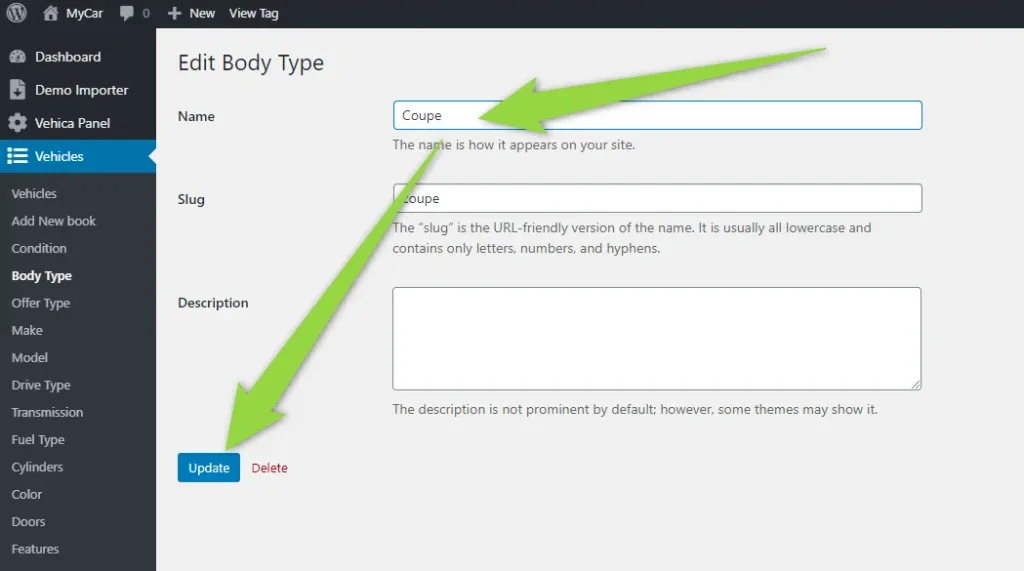Click the Edit Body Type heading

click(251, 63)
